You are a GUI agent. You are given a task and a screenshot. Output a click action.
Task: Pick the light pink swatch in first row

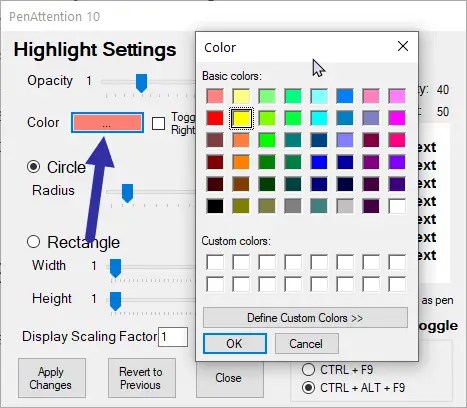371,96
